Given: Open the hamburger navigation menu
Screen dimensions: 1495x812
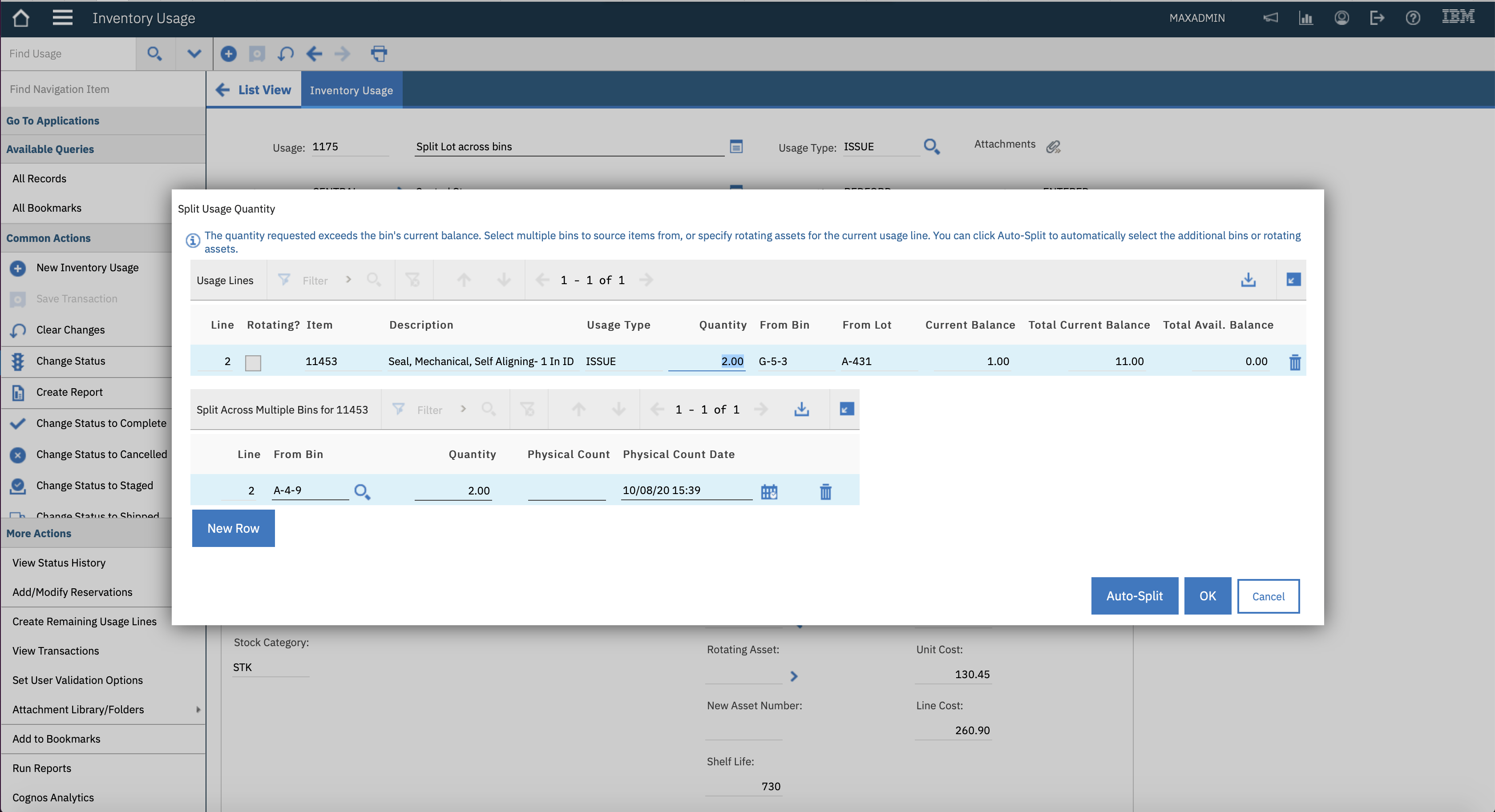Looking at the screenshot, I should (x=63, y=18).
